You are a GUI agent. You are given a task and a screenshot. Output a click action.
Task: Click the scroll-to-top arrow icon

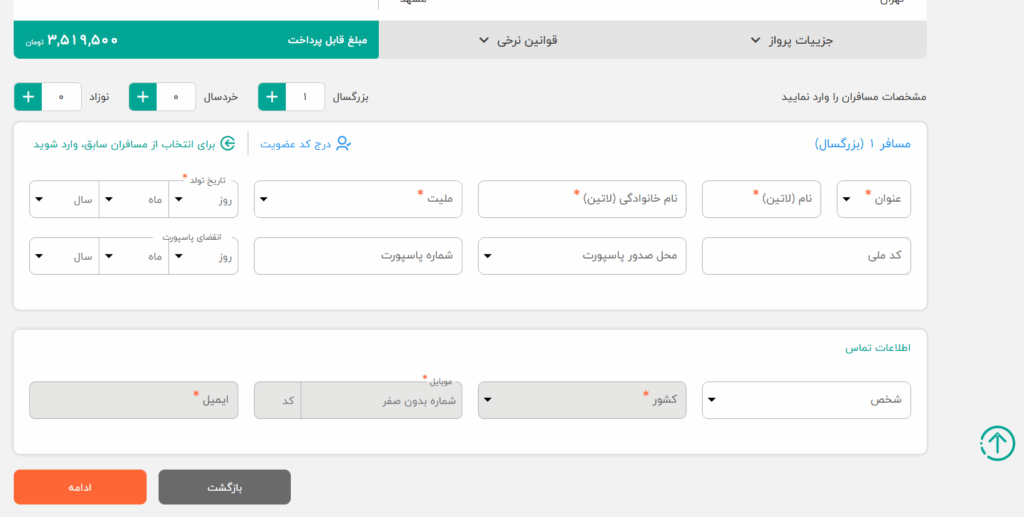[x=996, y=443]
